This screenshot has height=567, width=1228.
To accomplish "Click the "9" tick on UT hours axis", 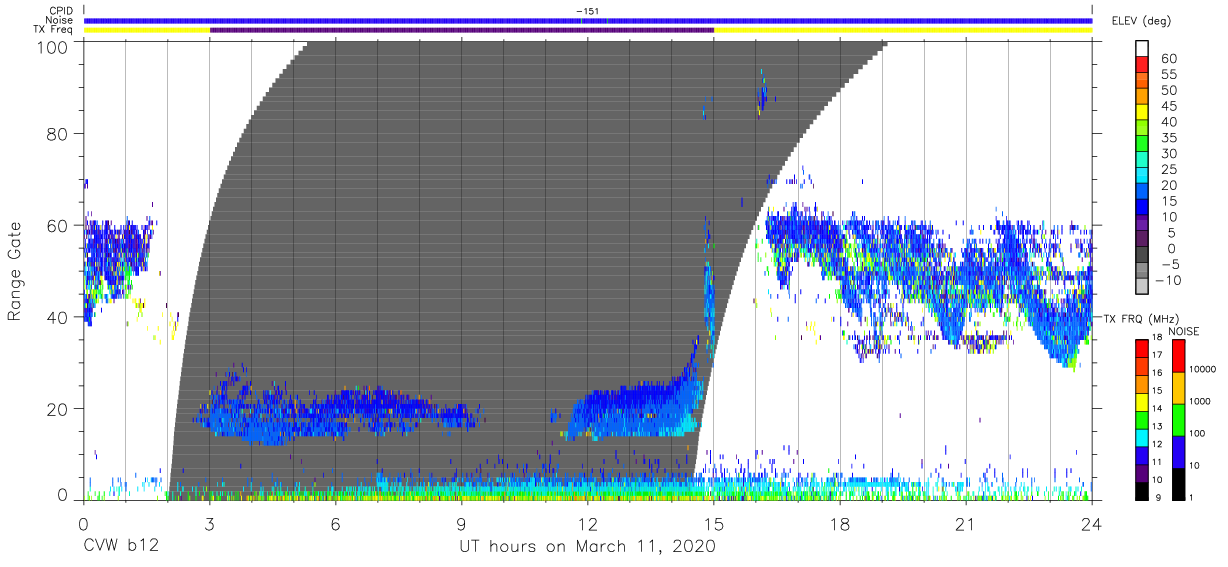I will pyautogui.click(x=462, y=524).
